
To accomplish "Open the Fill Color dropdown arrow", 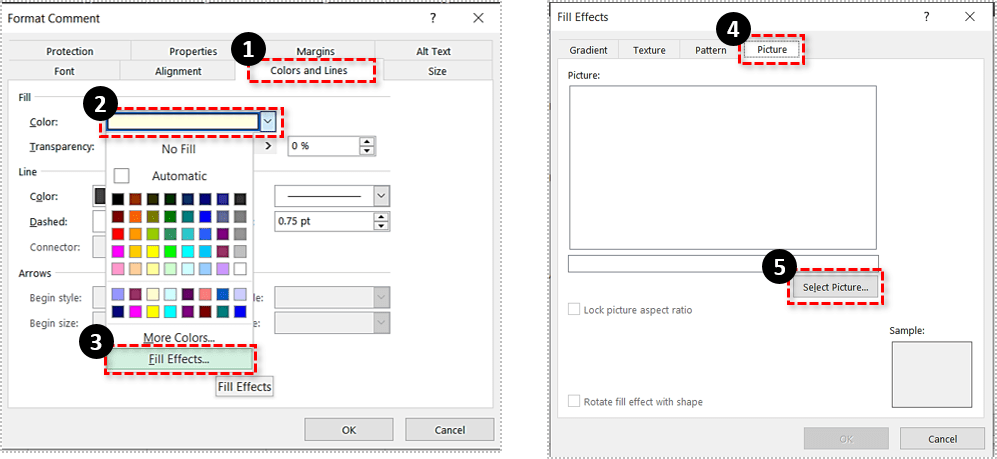I will pyautogui.click(x=268, y=121).
